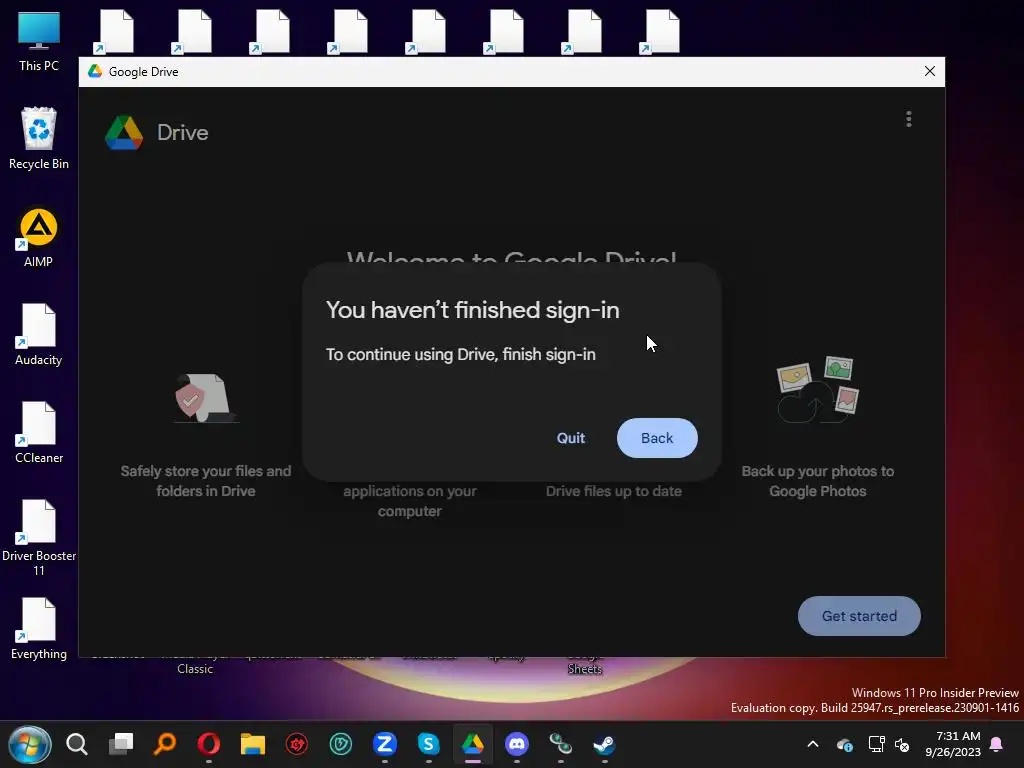The height and width of the screenshot is (768, 1024).
Task: Select the This PC desktop icon
Action: point(39,42)
